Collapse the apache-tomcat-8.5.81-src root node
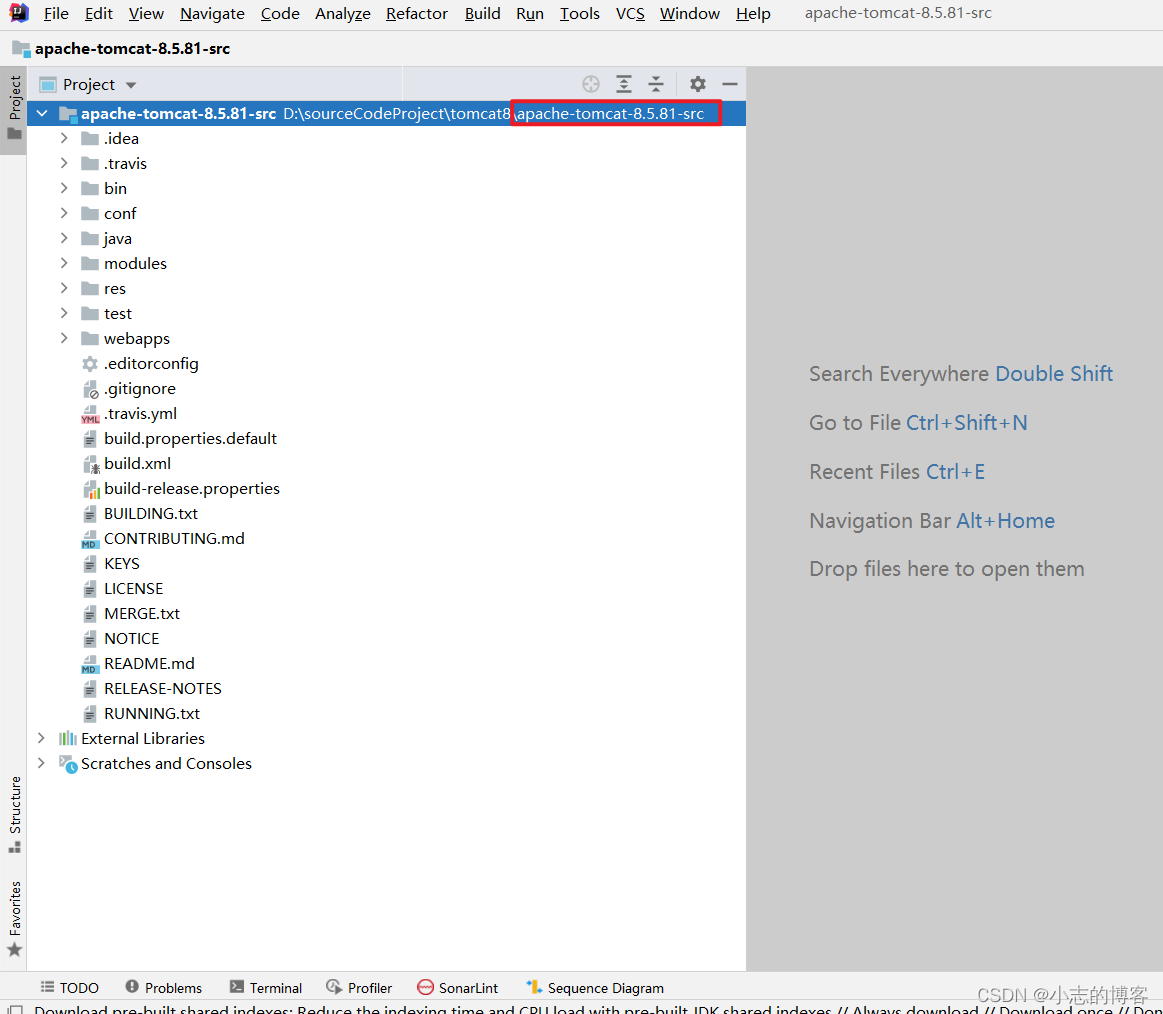 pyautogui.click(x=42, y=113)
